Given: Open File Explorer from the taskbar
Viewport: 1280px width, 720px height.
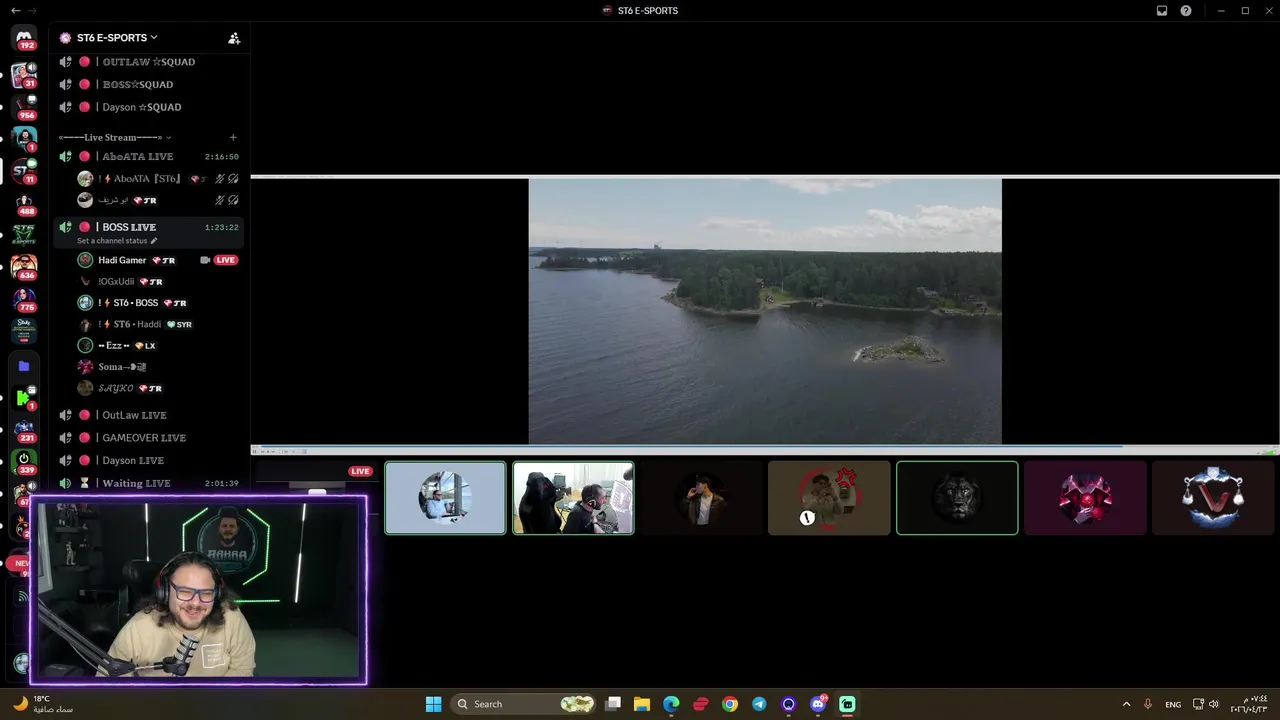Looking at the screenshot, I should pos(642,704).
